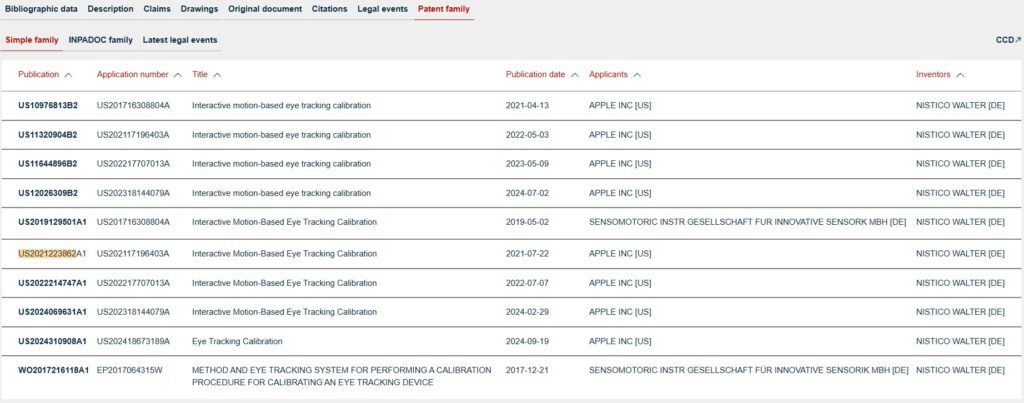Sort by Publication column arrow

[x=68, y=75]
